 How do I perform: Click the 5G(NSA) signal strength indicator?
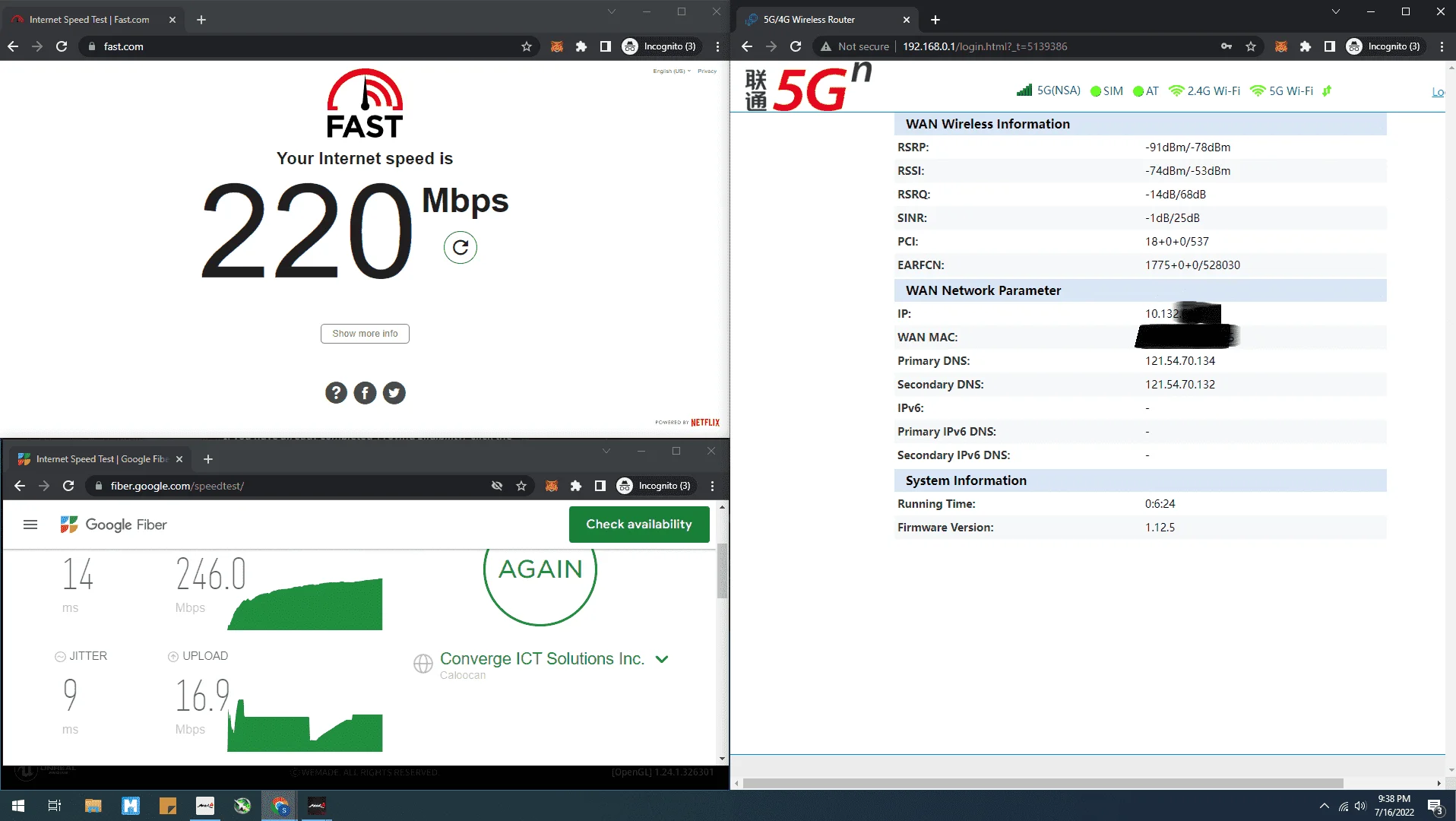point(1048,90)
